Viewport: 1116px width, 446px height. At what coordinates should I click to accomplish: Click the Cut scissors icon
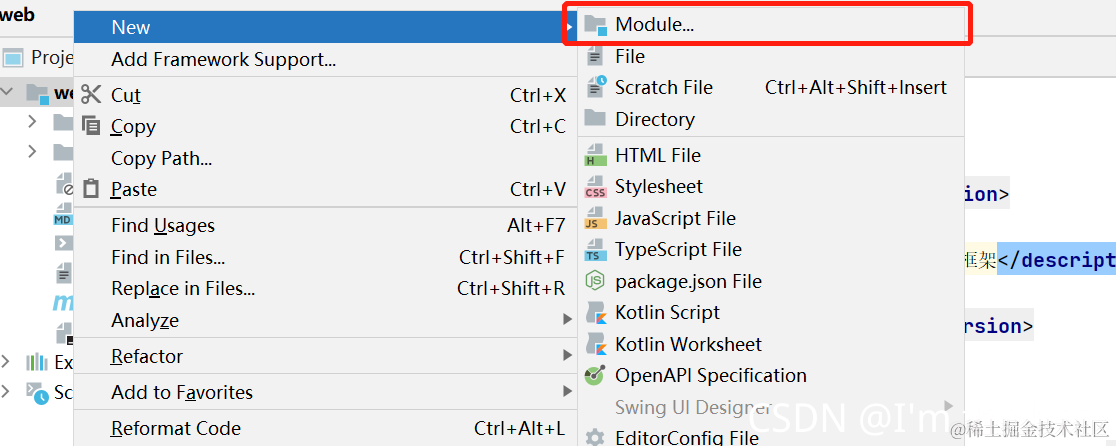(91, 95)
